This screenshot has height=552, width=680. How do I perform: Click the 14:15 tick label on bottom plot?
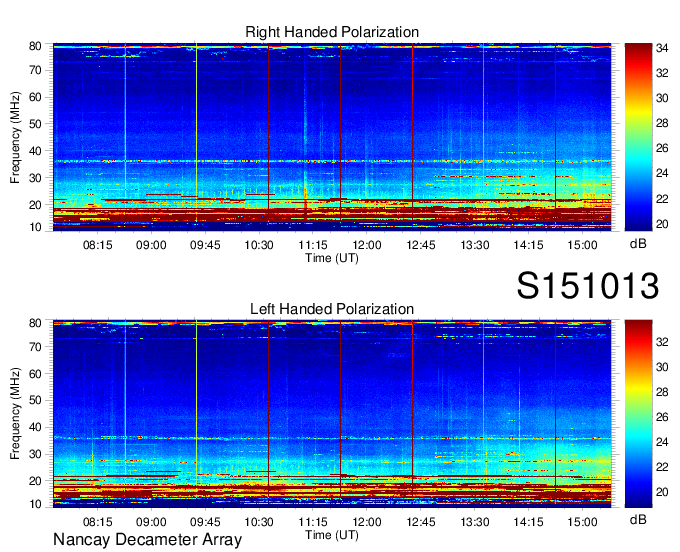529,522
